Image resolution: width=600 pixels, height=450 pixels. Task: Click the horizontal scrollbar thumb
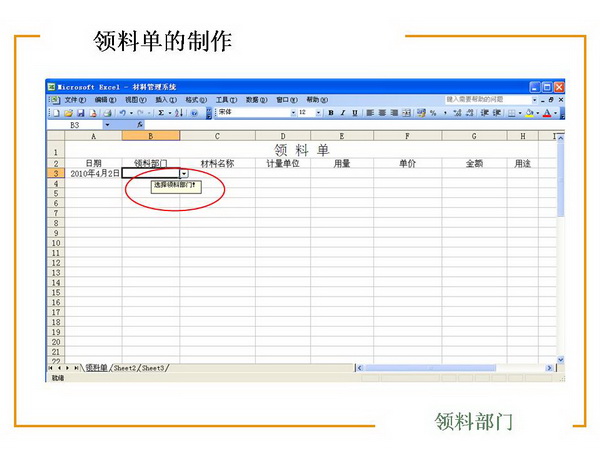click(430, 368)
